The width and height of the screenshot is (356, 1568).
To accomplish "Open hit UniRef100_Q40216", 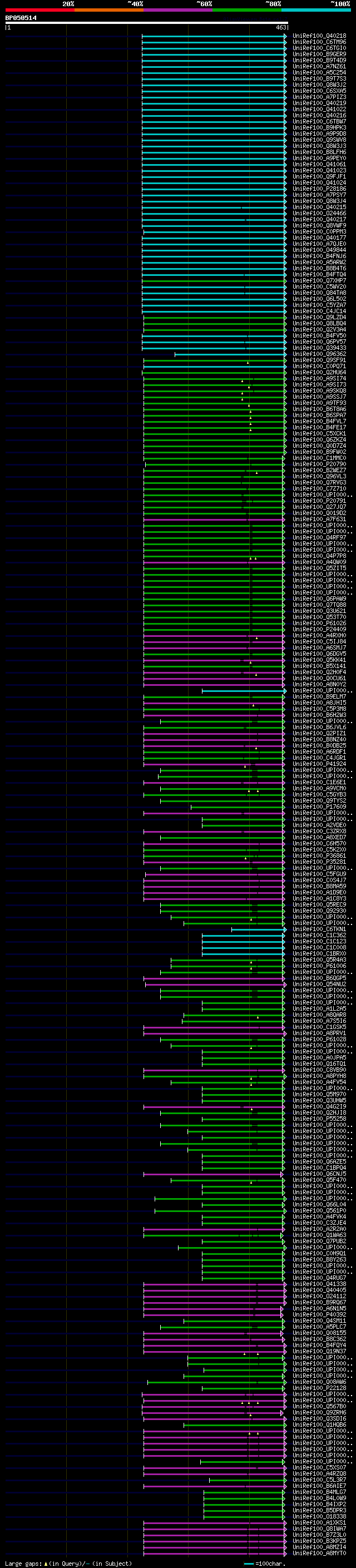I will click(x=319, y=115).
